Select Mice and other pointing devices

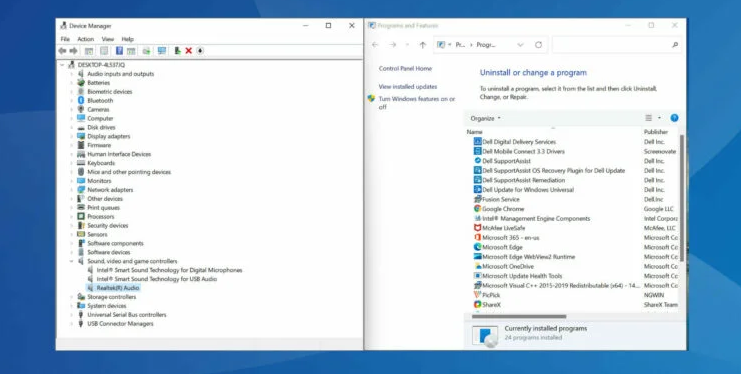click(x=129, y=172)
